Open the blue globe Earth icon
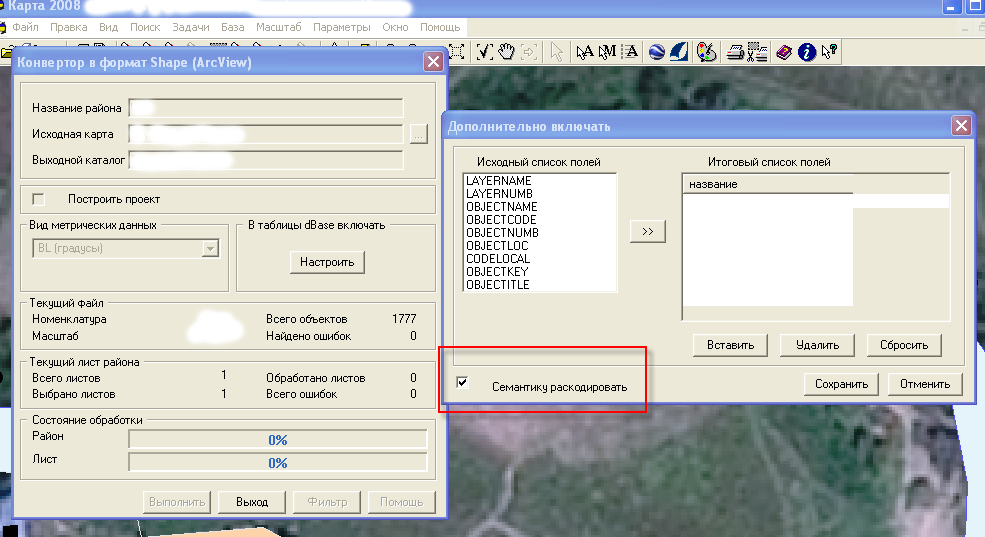This screenshot has width=985, height=537. pos(656,52)
